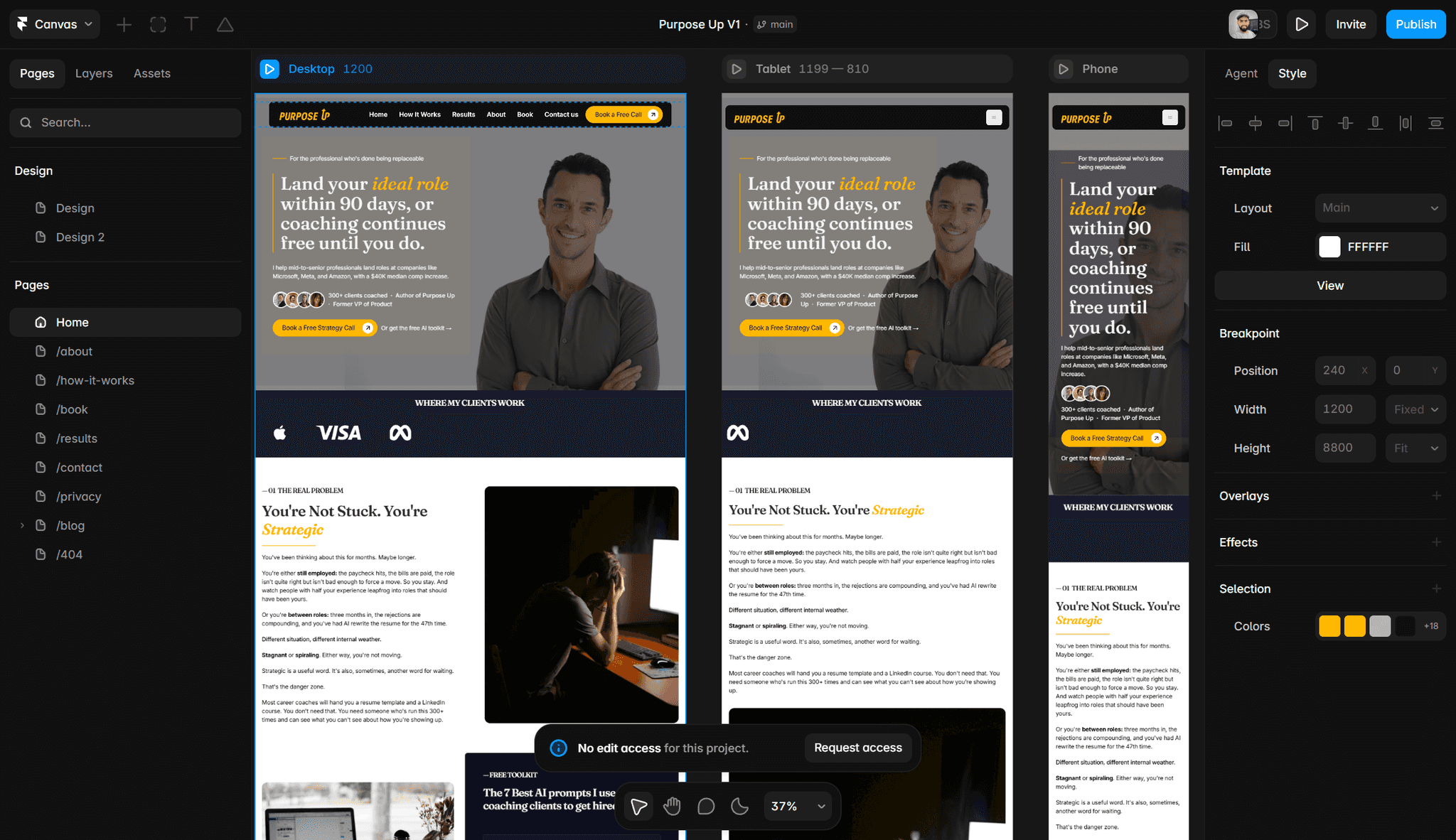
Task: Toggle dark mode moon icon
Action: coord(740,806)
